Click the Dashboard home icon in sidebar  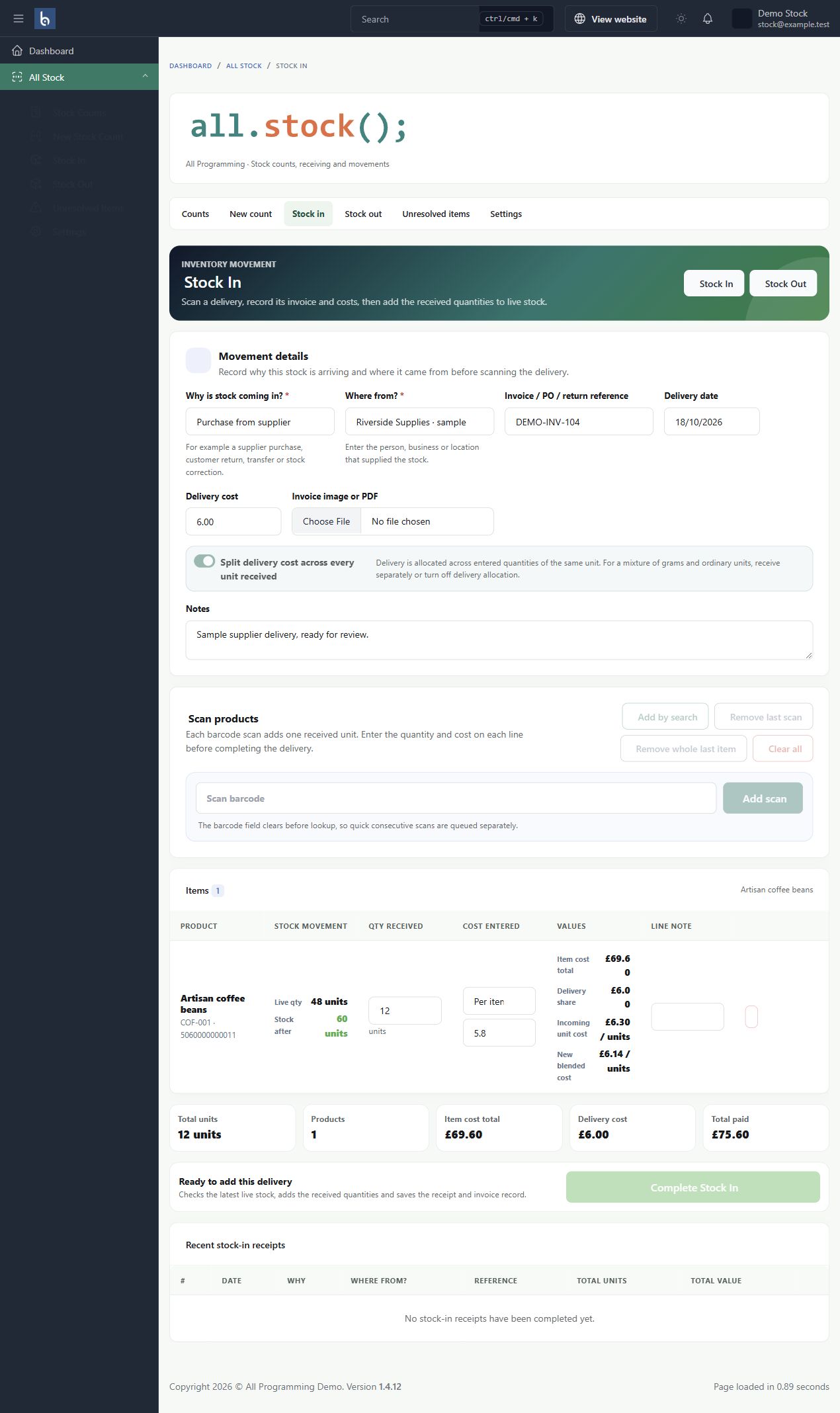point(17,51)
